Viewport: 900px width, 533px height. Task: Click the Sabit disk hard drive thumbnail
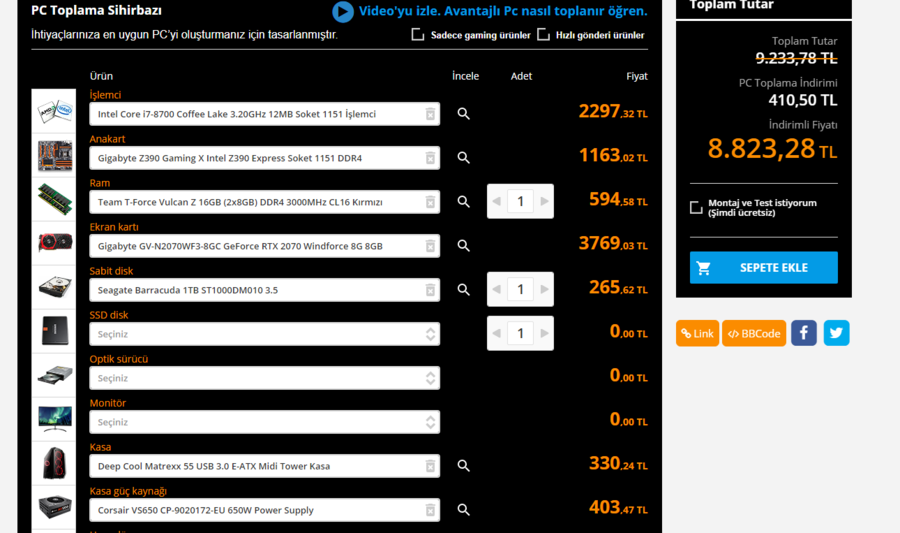tap(53, 287)
